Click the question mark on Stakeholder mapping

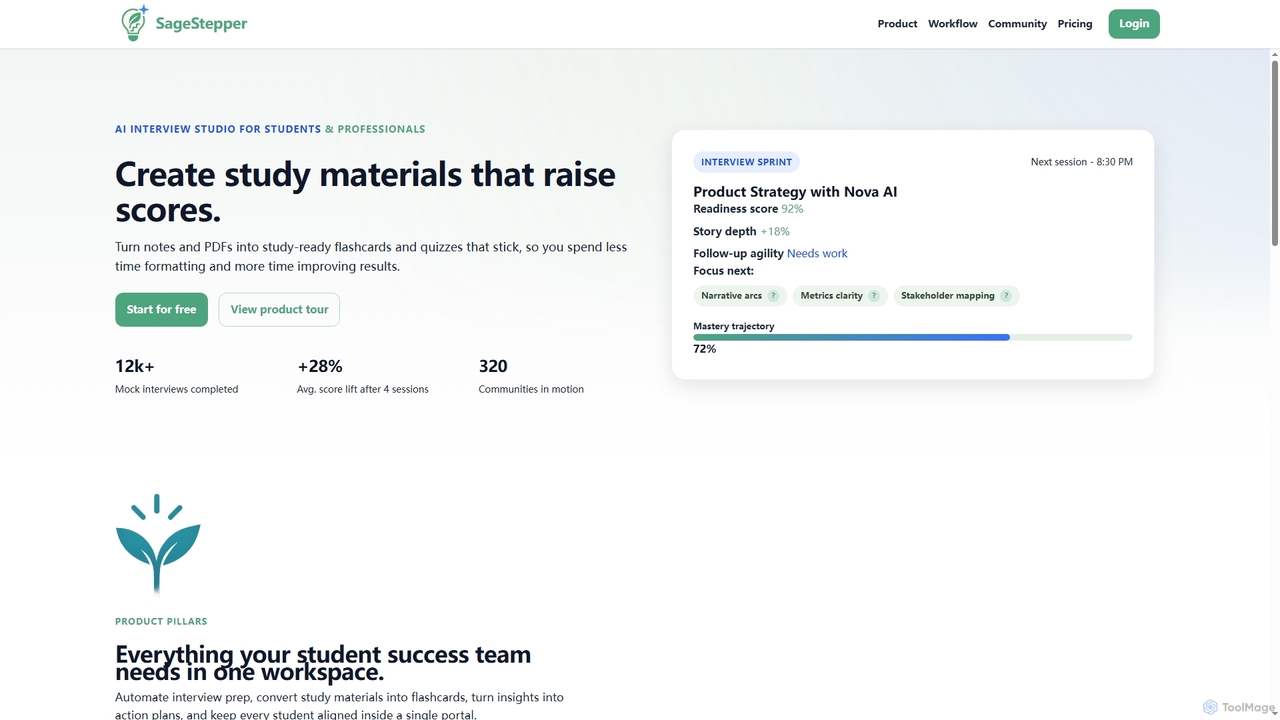tap(1006, 296)
